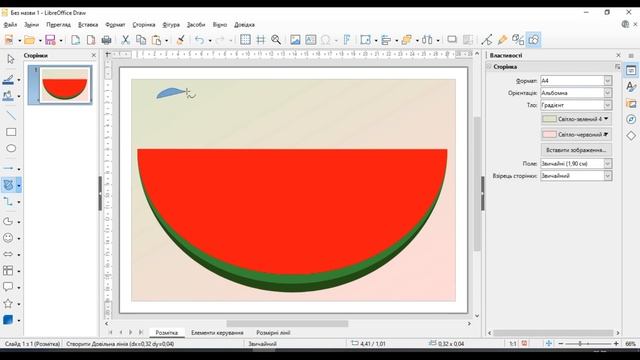The image size is (640, 360).
Task: Select the Flowchart shapes tool
Action: click(x=8, y=270)
